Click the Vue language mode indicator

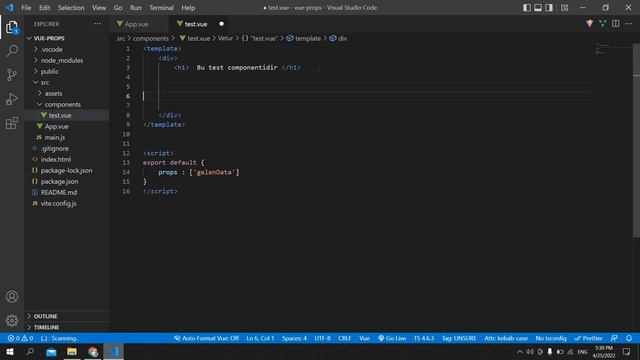pos(364,338)
